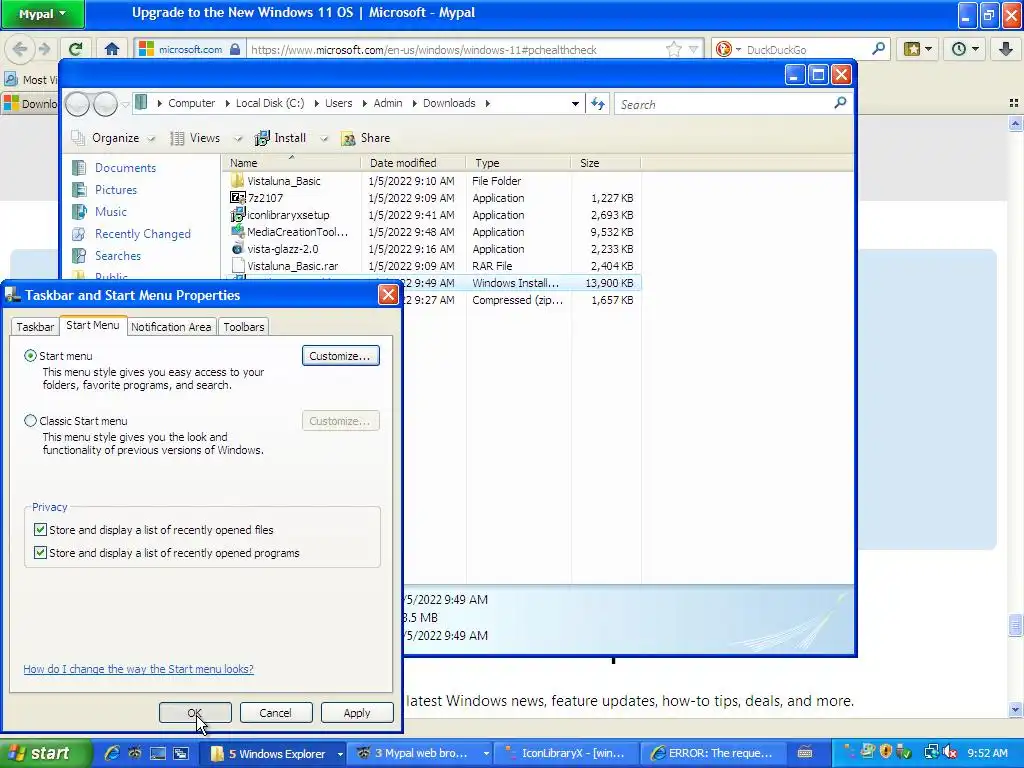Select the 7z2107 application file

tap(264, 198)
